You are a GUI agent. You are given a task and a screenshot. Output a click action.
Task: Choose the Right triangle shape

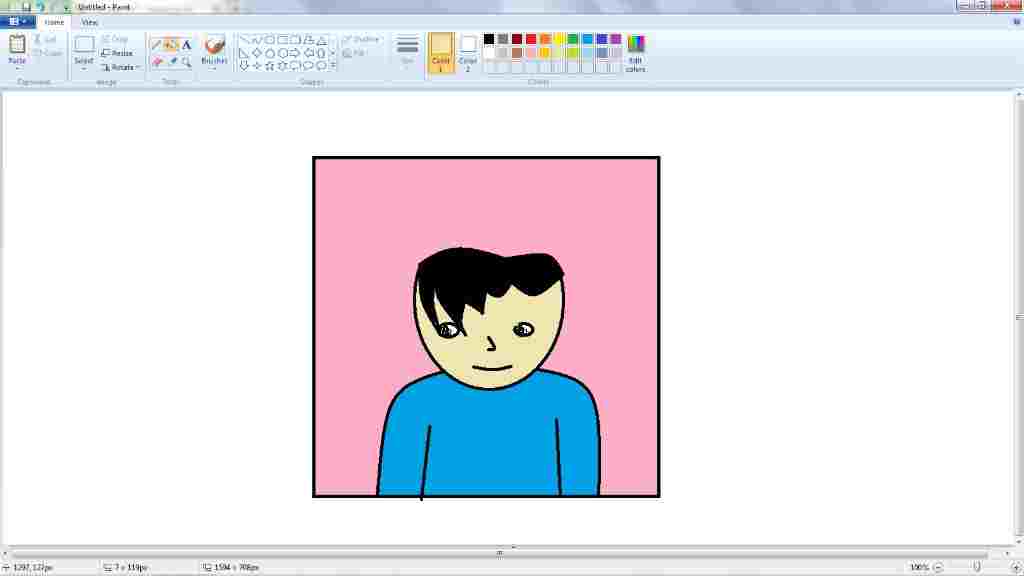[244, 53]
